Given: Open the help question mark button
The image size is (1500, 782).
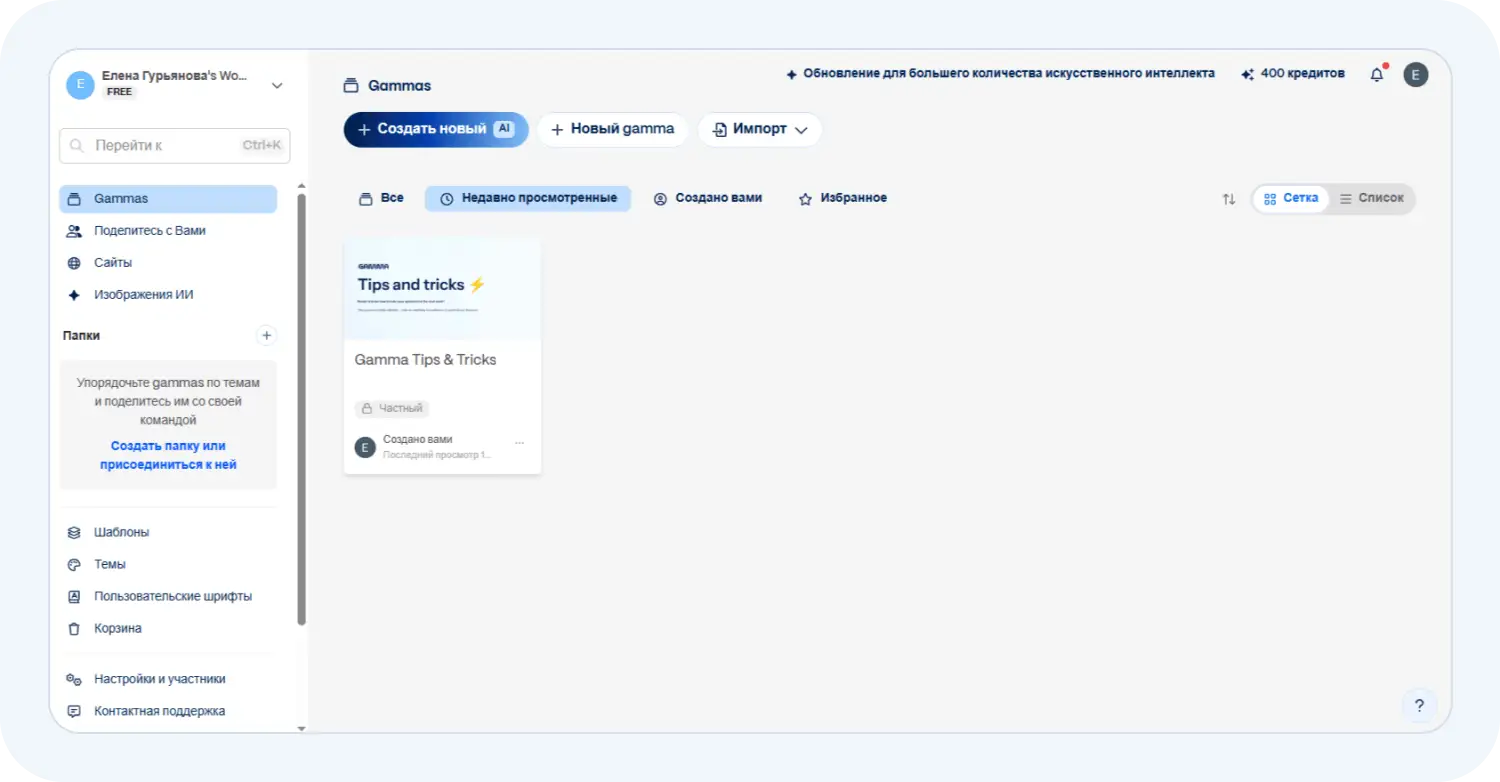Looking at the screenshot, I should 1418,705.
